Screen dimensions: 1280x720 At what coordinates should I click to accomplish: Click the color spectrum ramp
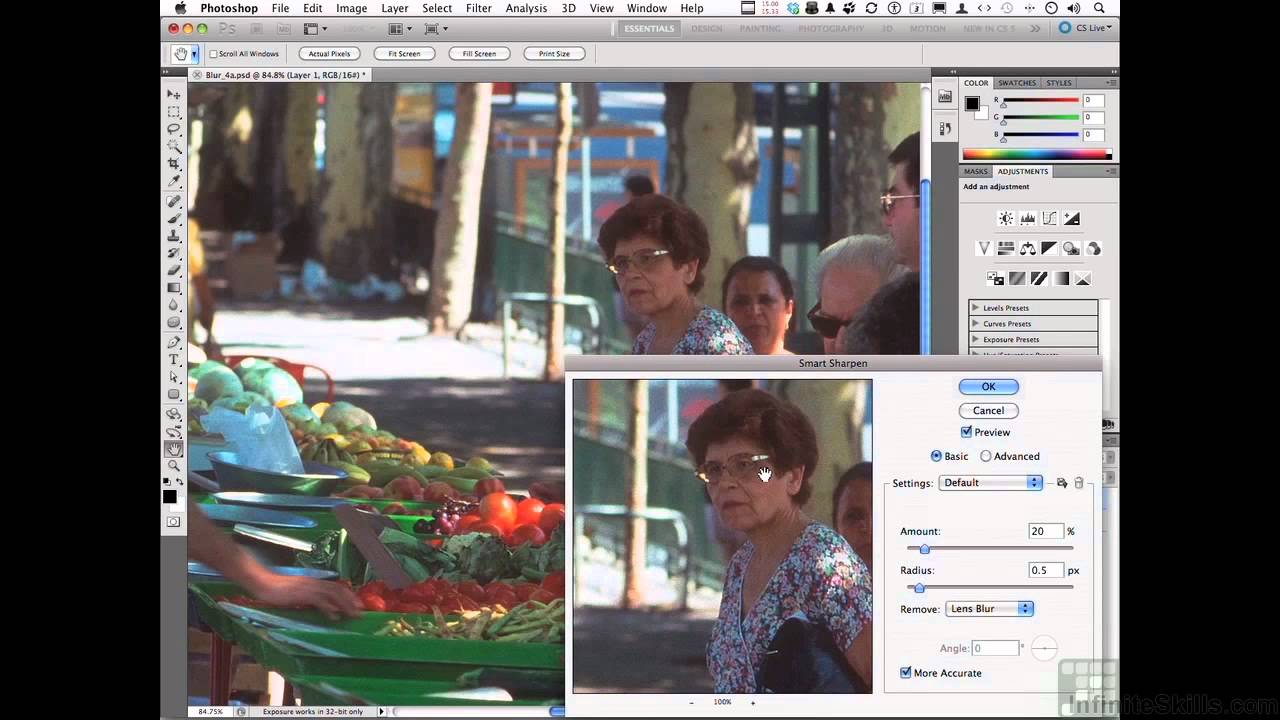click(1037, 155)
